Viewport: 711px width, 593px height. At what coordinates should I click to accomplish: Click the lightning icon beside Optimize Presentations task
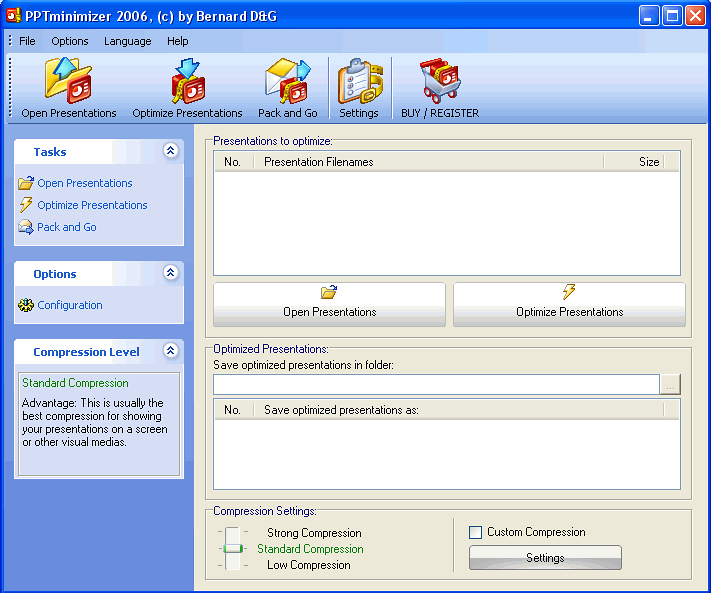coord(26,204)
